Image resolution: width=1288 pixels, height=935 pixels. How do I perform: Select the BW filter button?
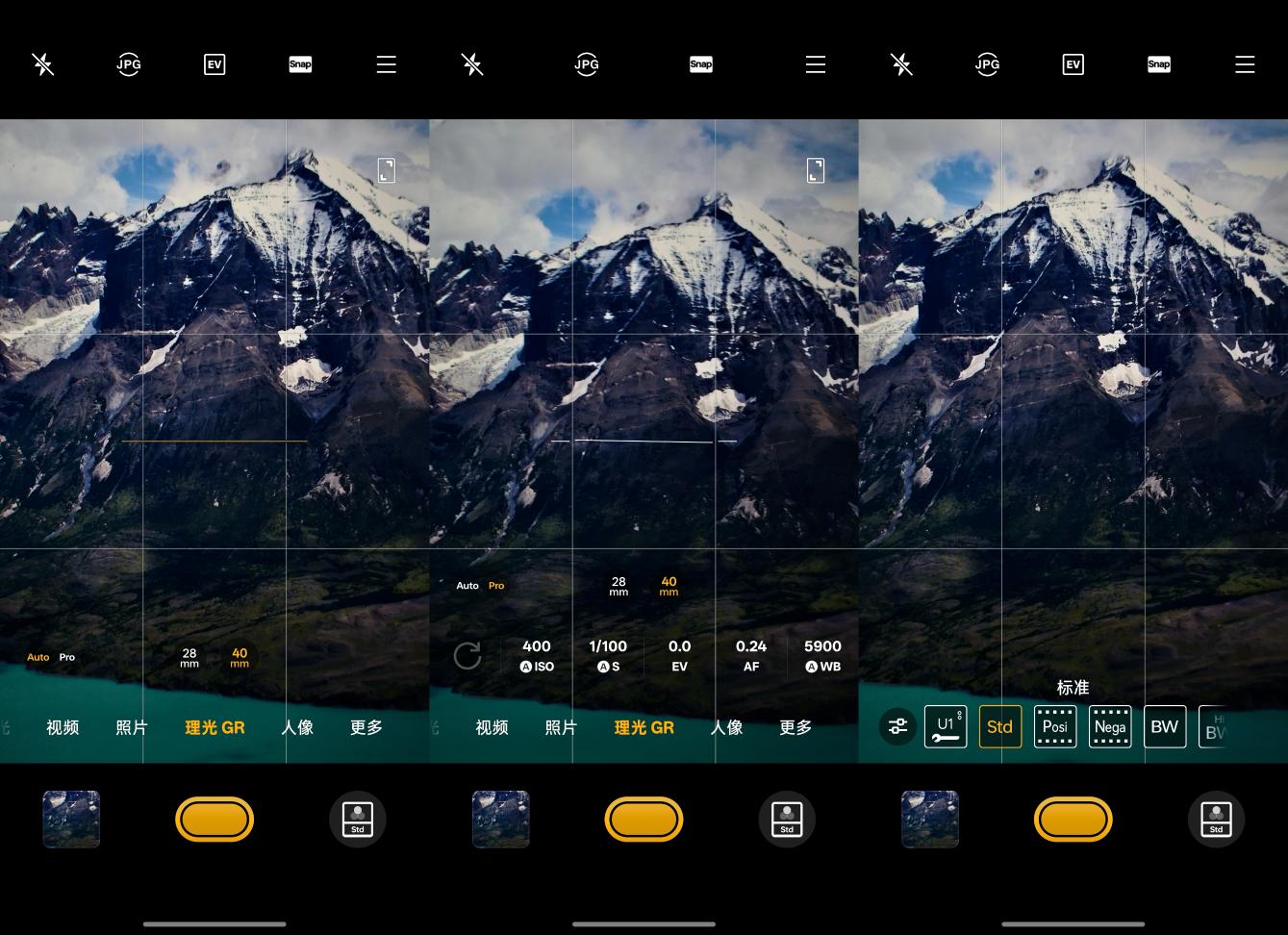(1165, 726)
